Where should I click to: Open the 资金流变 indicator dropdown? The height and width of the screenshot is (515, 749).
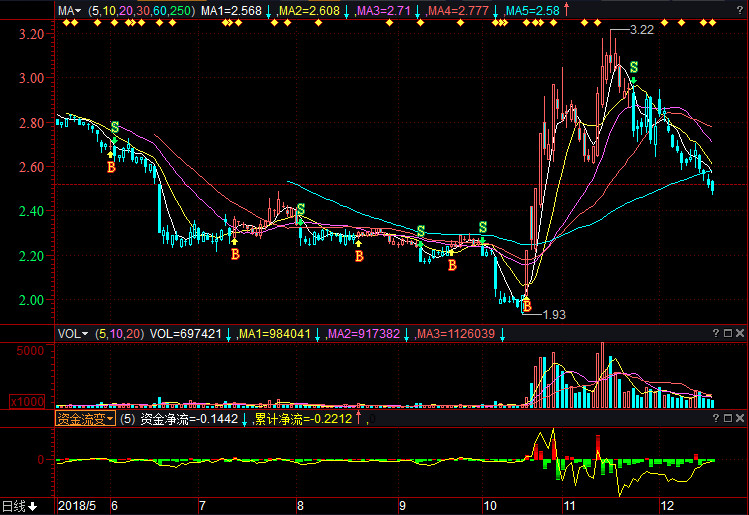point(85,419)
